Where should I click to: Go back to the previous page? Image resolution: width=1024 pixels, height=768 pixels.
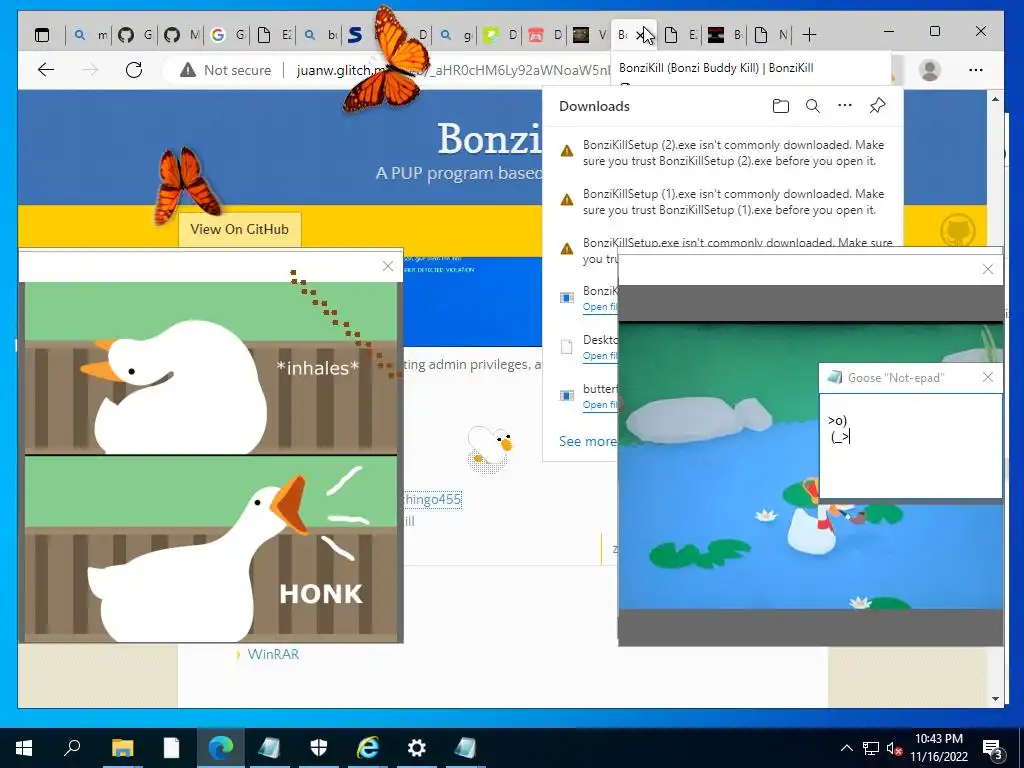(x=46, y=70)
